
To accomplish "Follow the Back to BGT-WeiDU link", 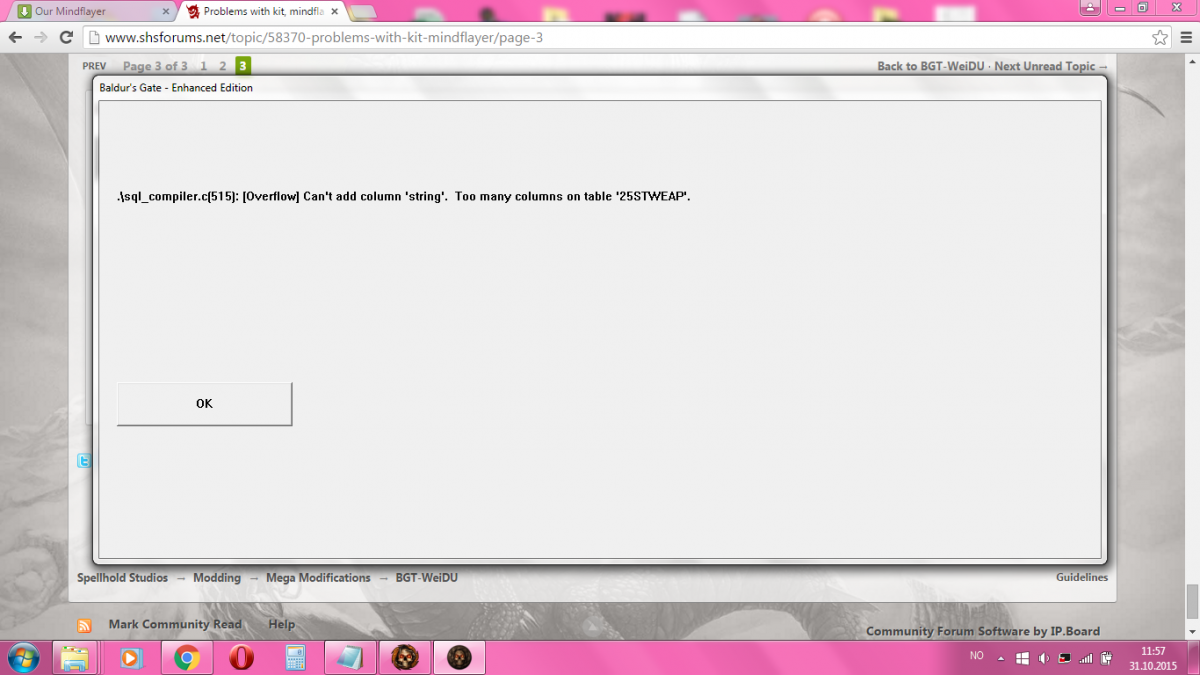I will (x=931, y=66).
